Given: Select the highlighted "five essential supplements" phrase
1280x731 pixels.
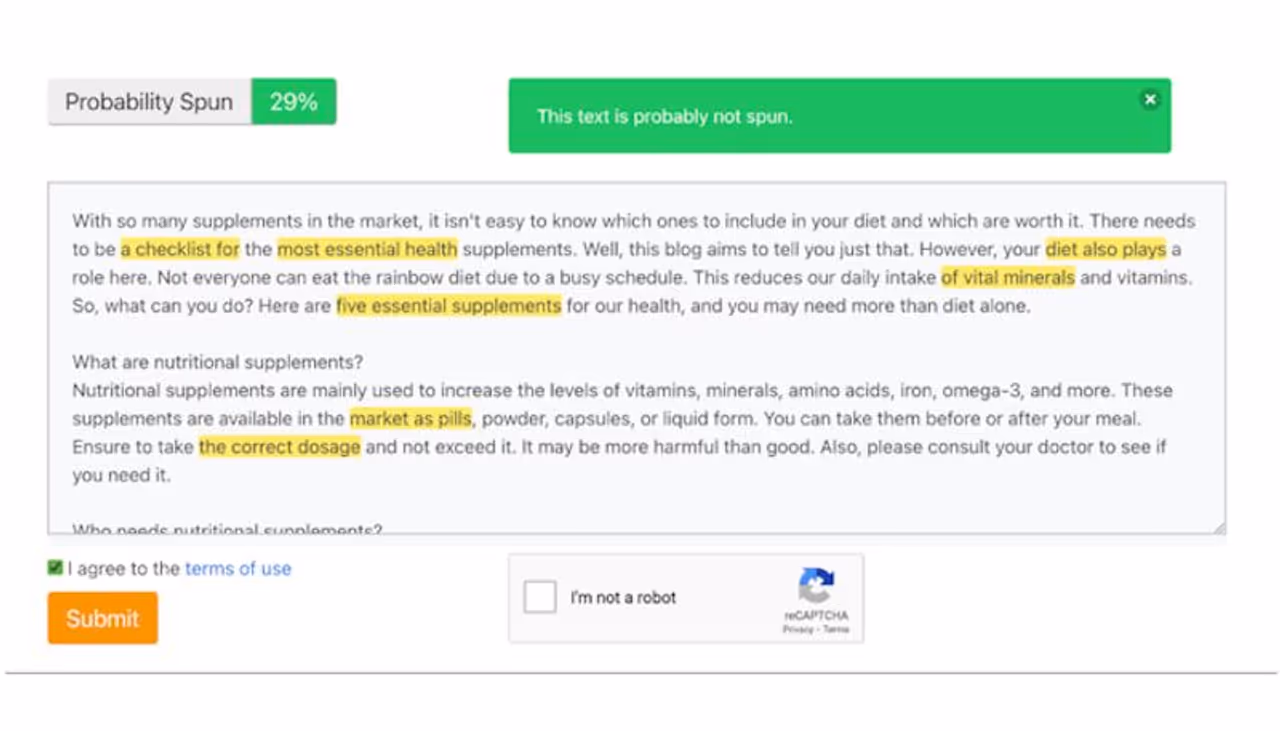Looking at the screenshot, I should click(x=448, y=306).
